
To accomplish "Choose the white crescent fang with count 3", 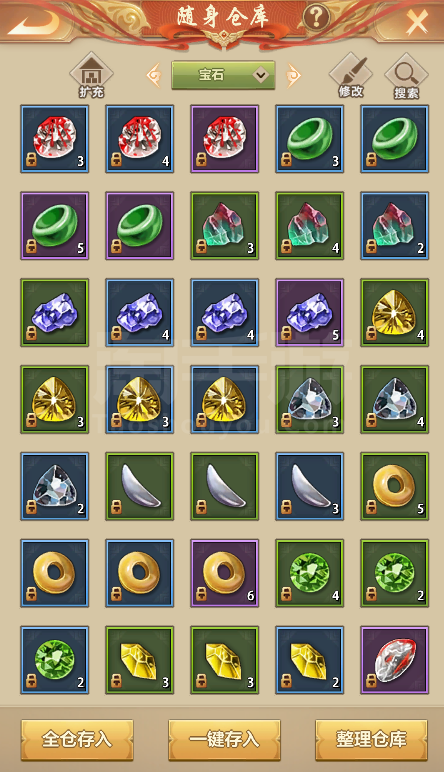I will coord(310,486).
